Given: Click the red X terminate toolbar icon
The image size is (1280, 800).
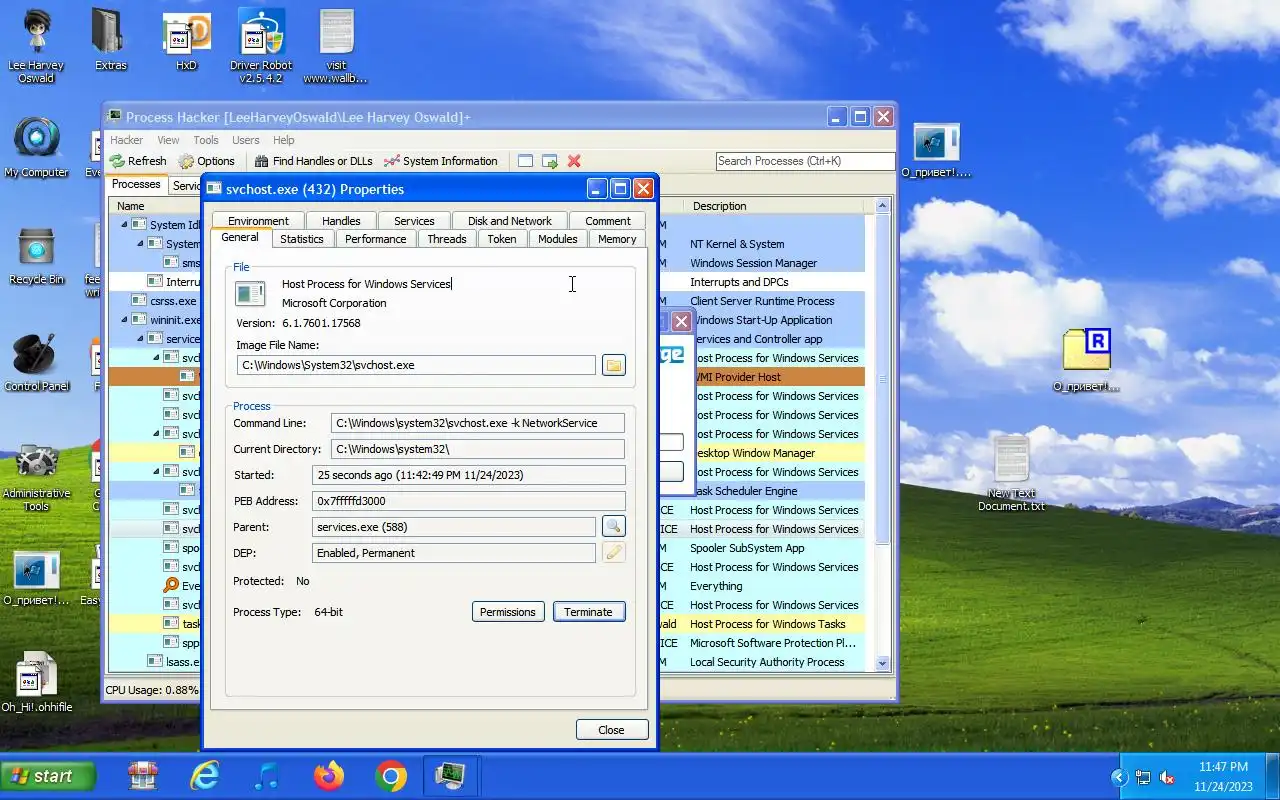Looking at the screenshot, I should [574, 161].
